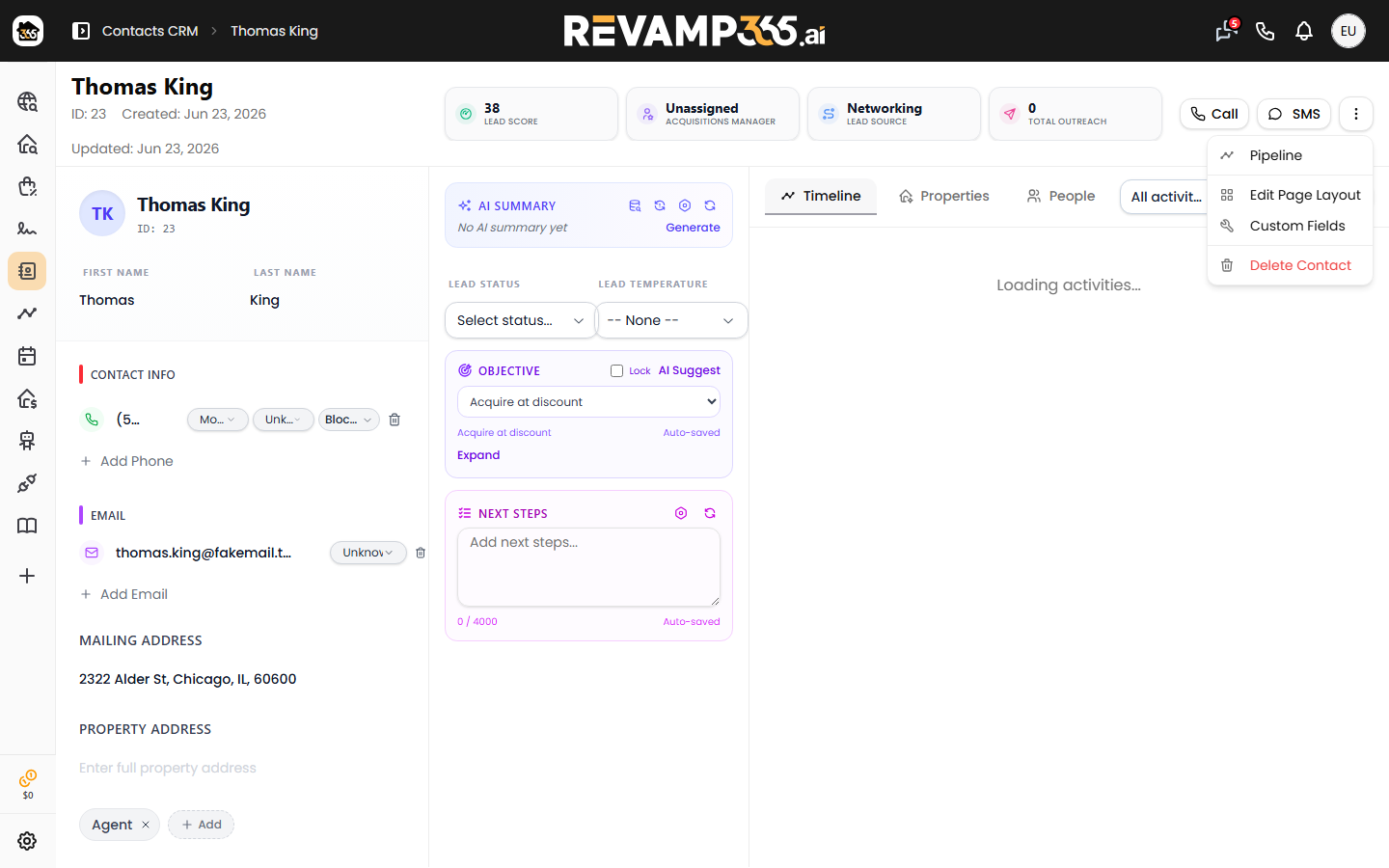Viewport: 1389px width, 868px height.
Task: Click the phone dialer icon in header
Action: (x=1266, y=31)
